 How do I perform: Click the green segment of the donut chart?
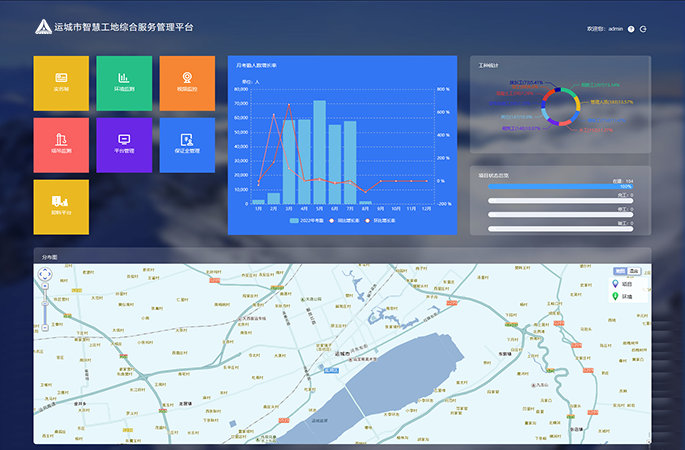click(568, 91)
